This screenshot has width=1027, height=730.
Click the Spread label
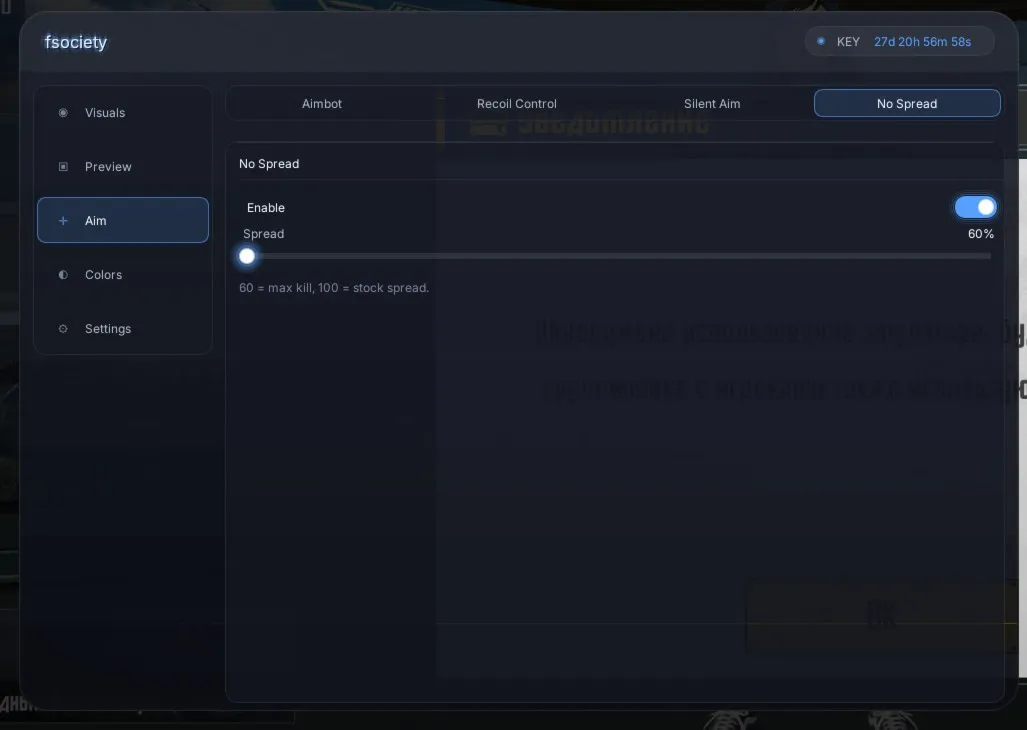pos(263,234)
